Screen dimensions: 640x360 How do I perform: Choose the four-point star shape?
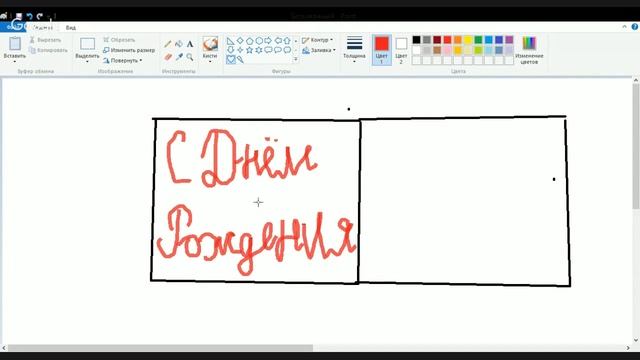(240, 50)
